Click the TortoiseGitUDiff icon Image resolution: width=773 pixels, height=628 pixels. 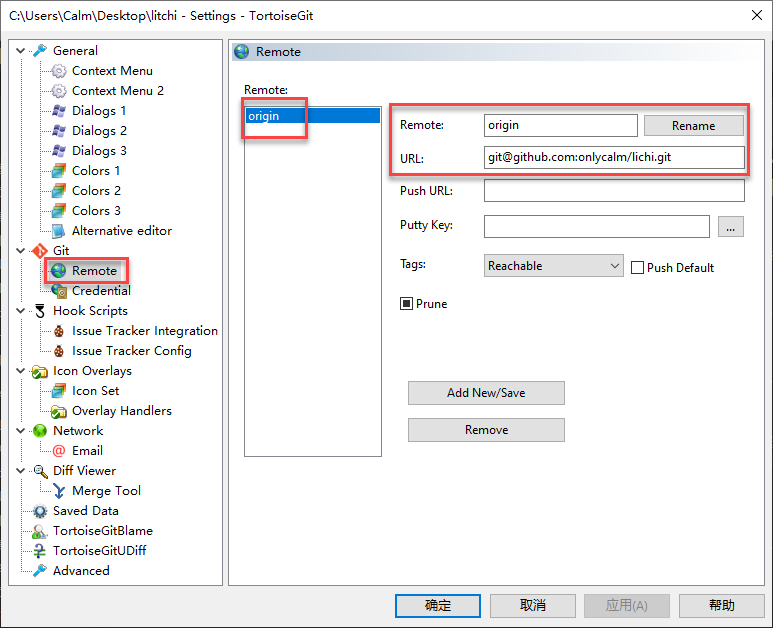point(40,551)
